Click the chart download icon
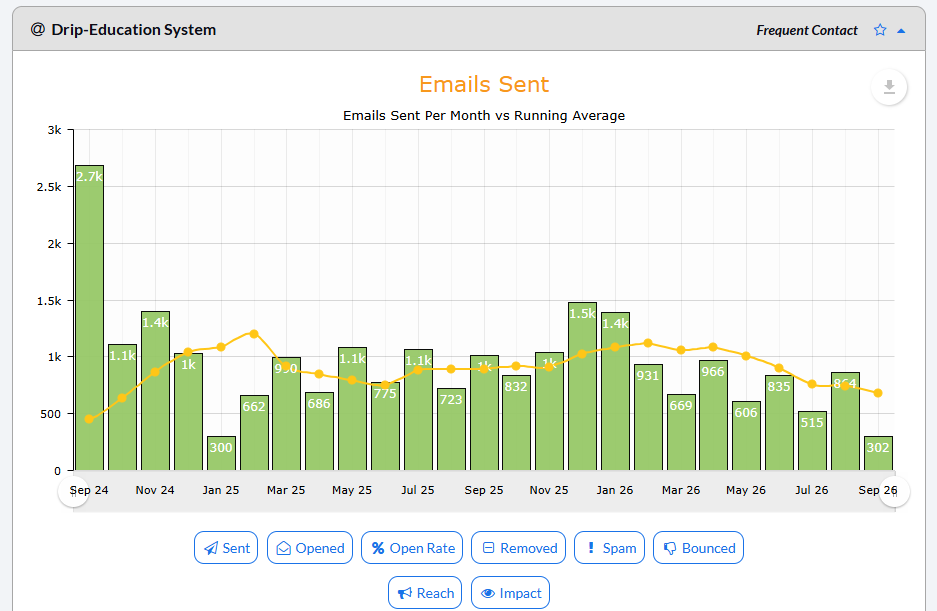Image resolution: width=937 pixels, height=611 pixels. 889,87
